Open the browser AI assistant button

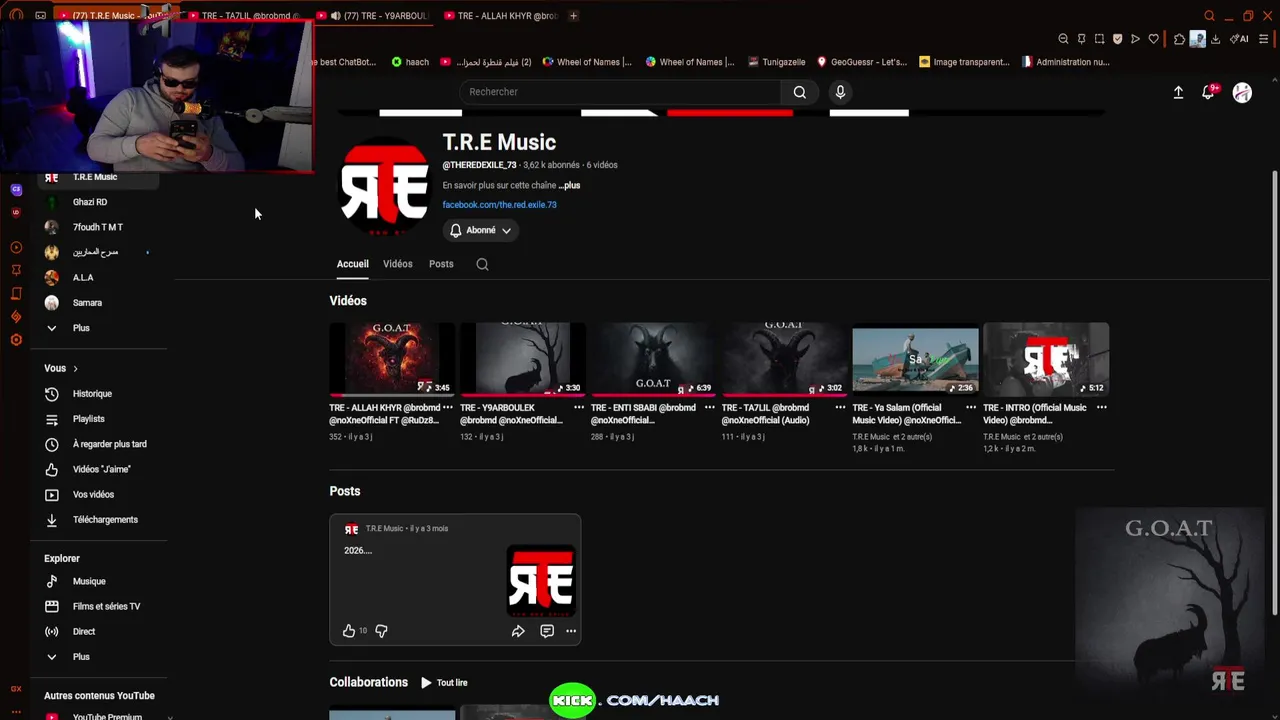1239,39
